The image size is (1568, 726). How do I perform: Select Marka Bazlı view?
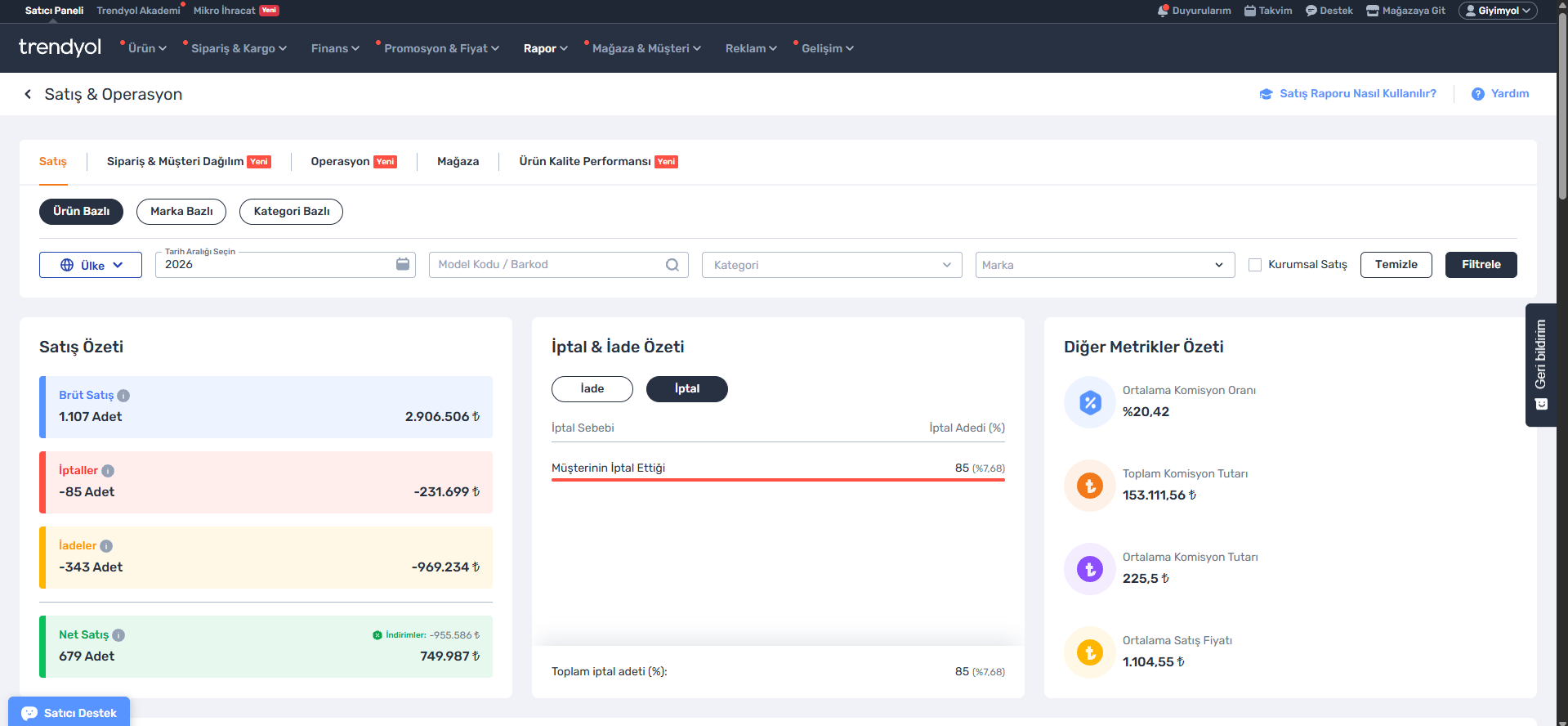click(x=181, y=212)
